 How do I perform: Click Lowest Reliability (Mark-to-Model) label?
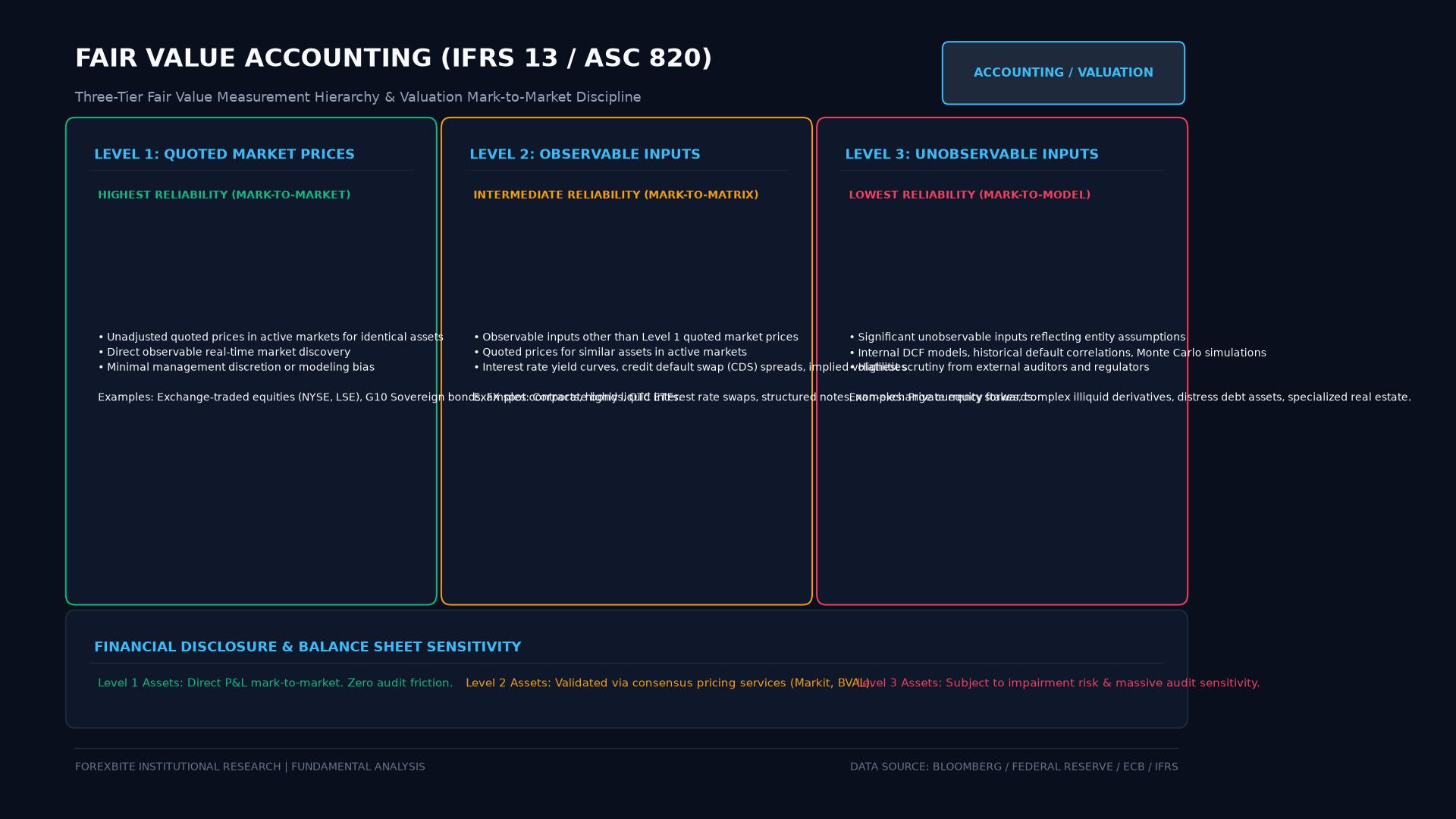[969, 195]
